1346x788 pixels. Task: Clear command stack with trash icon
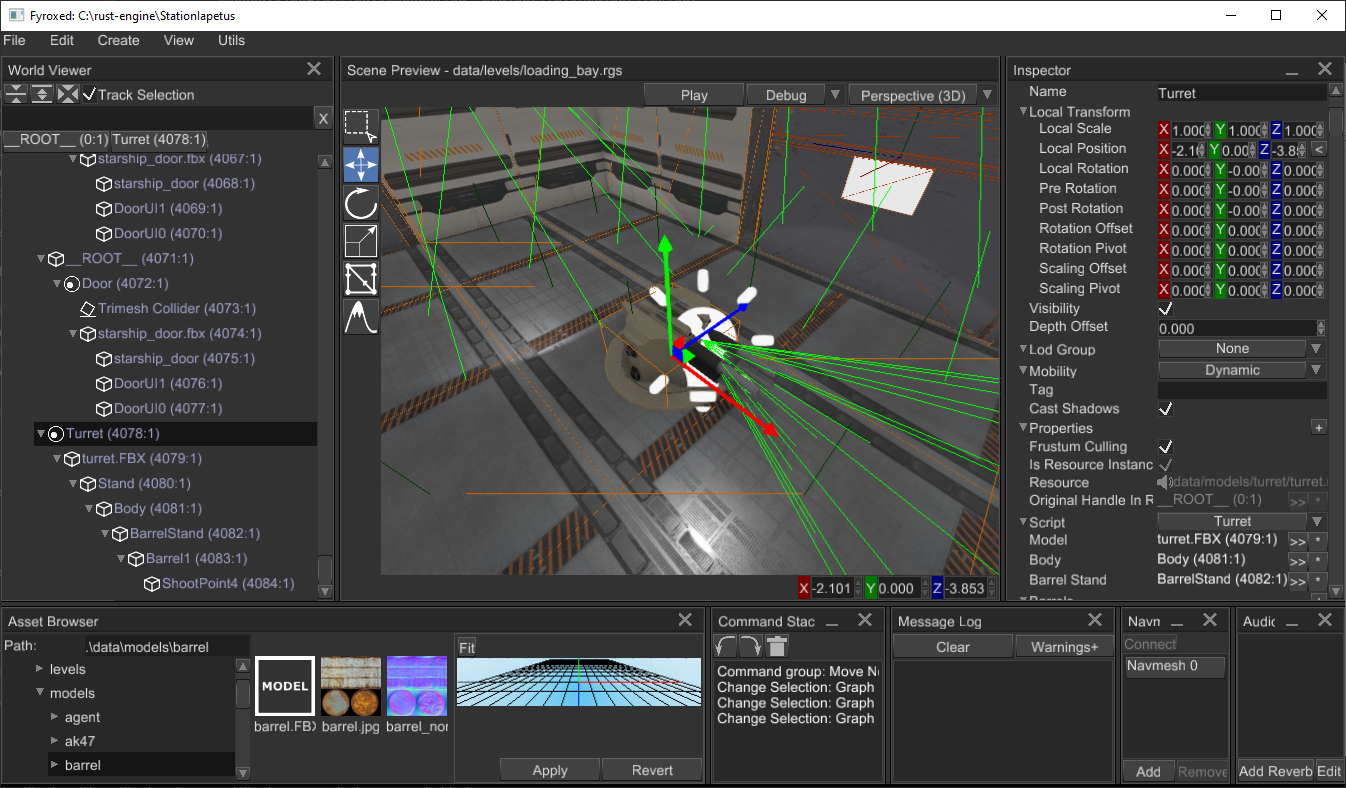777,647
